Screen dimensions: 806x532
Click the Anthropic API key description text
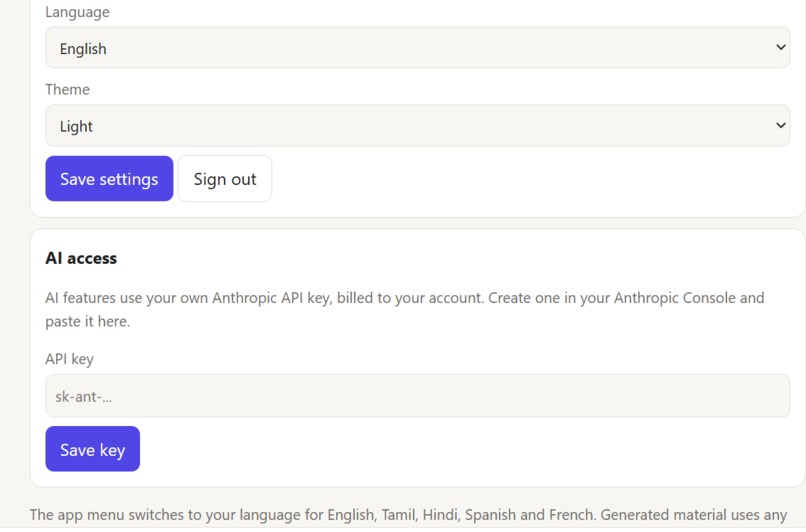click(x=405, y=309)
